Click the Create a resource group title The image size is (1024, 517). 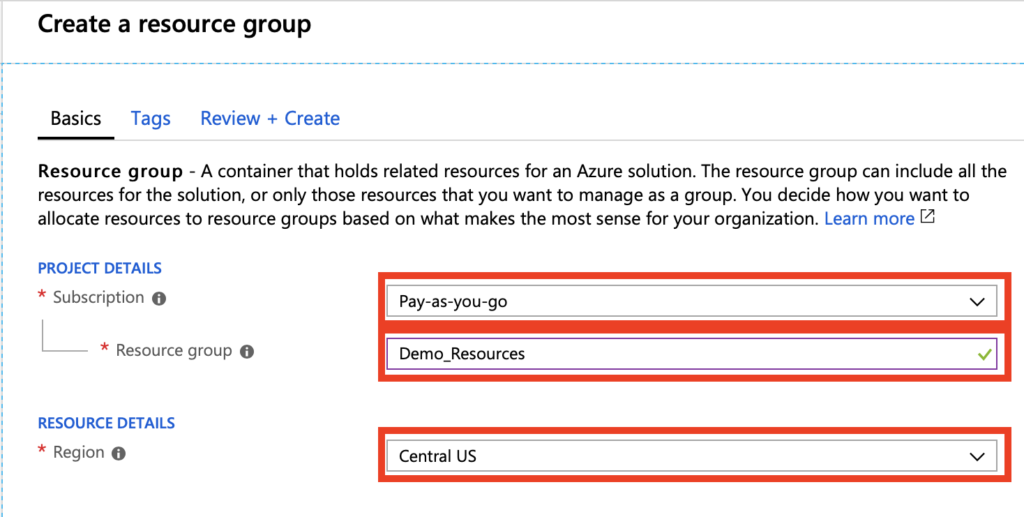(174, 25)
